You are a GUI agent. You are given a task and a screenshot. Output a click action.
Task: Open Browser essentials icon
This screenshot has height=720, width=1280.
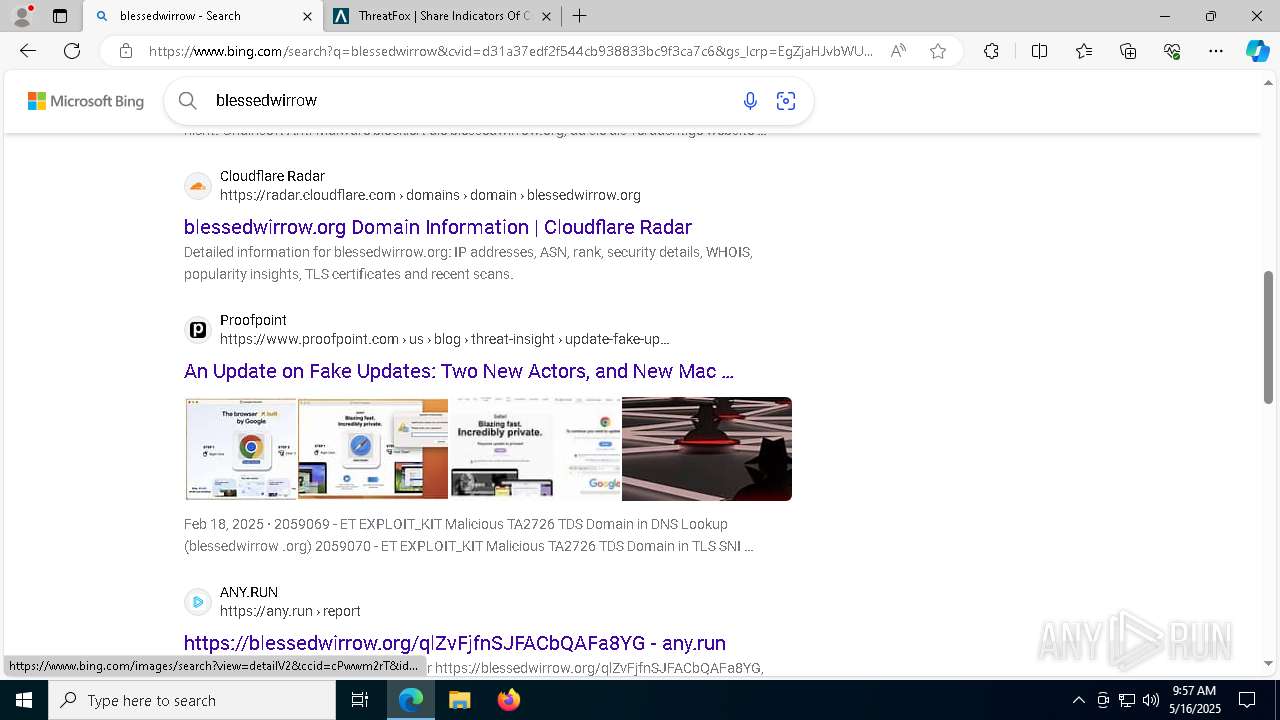(1172, 51)
